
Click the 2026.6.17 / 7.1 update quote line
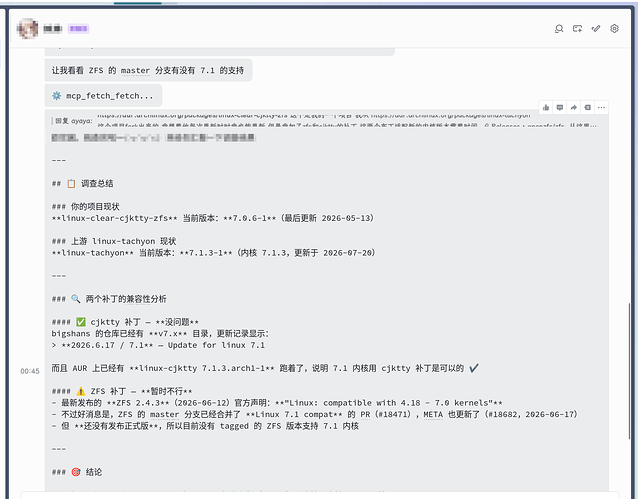(x=158, y=345)
